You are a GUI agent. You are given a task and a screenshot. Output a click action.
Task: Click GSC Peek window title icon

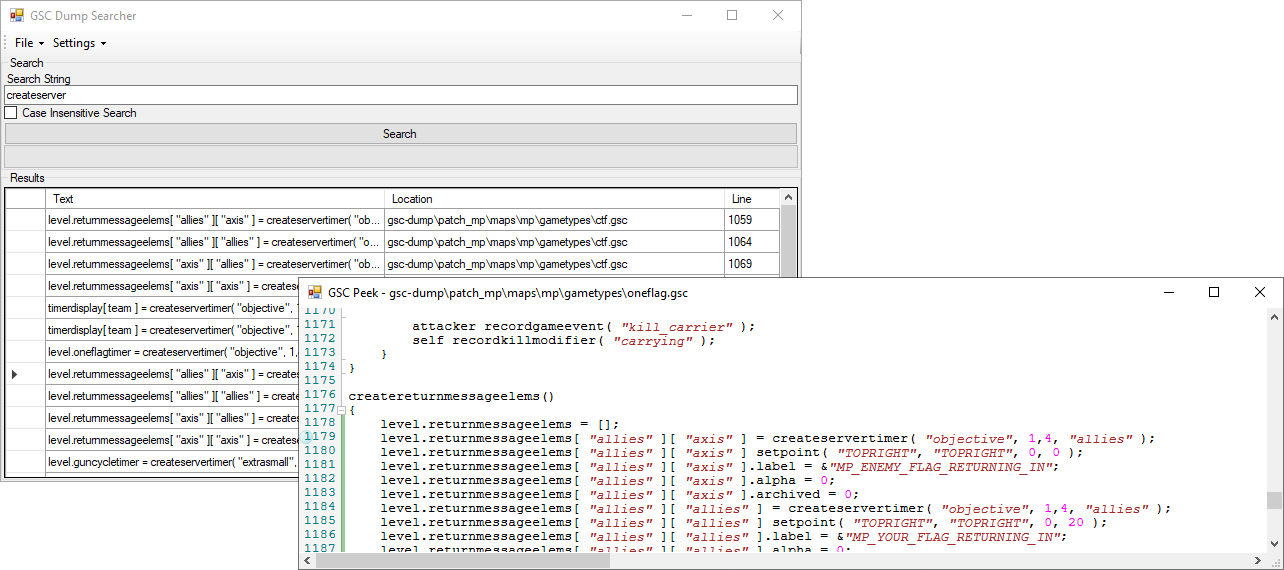pyautogui.click(x=315, y=292)
